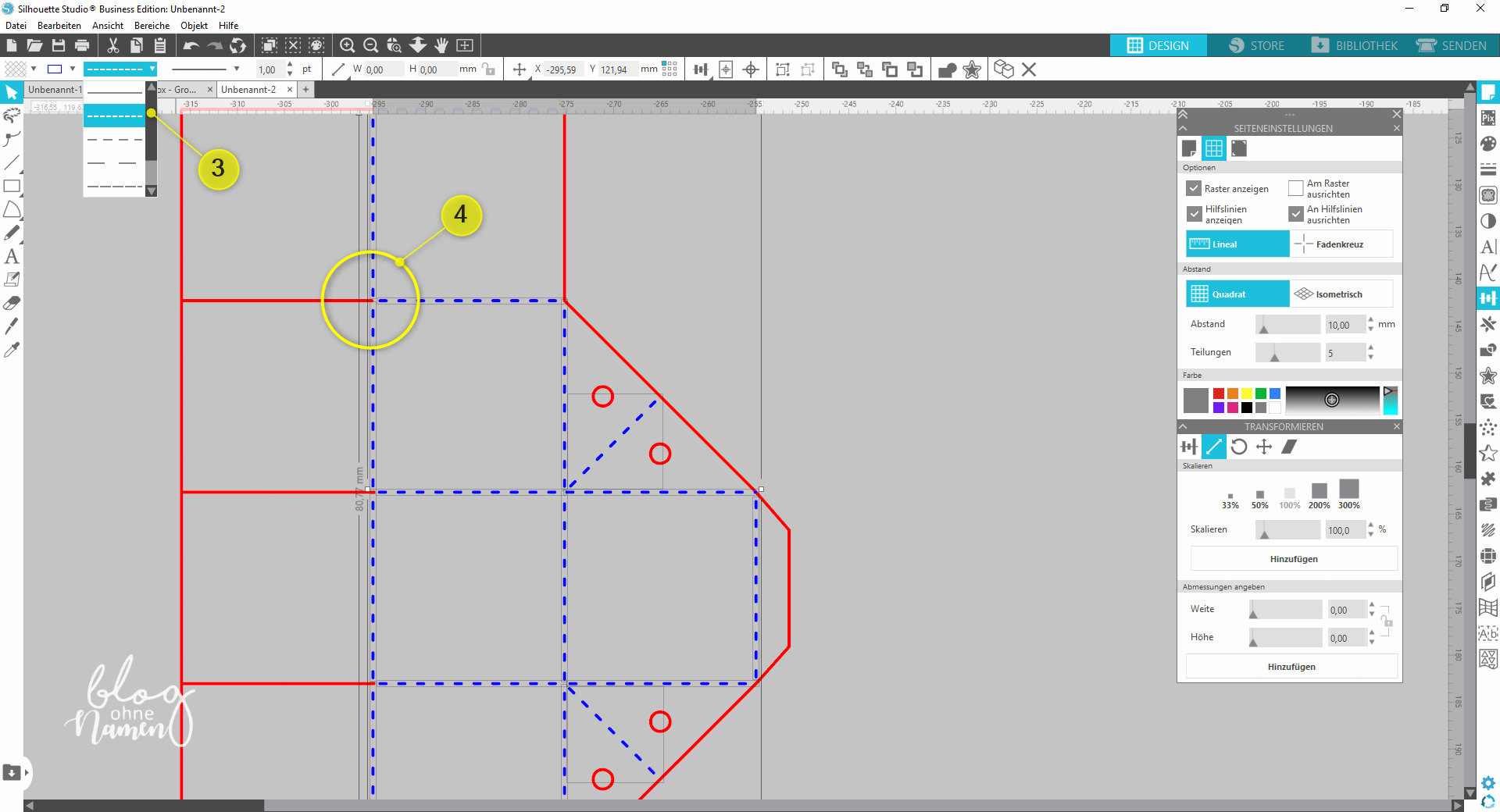The image size is (1500, 812).
Task: Select the Eraser tool
Action: [12, 303]
